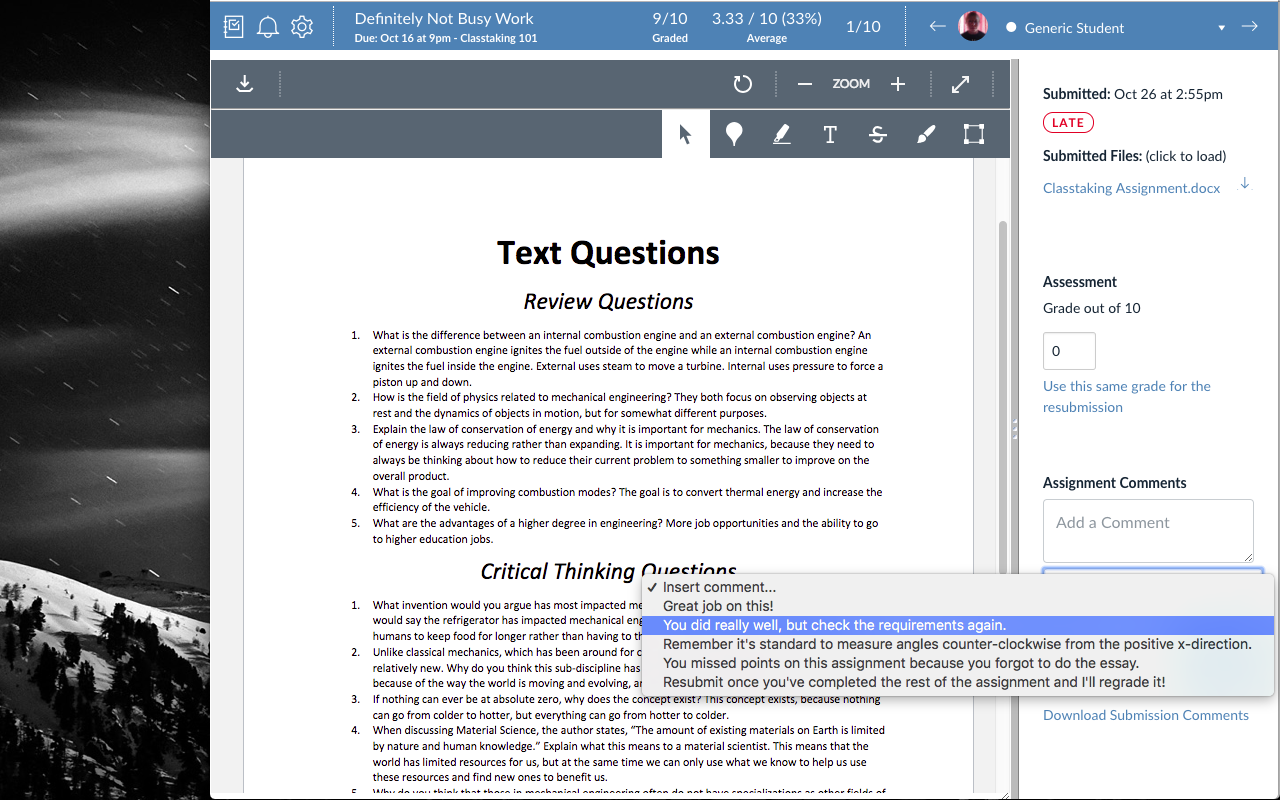1280x800 pixels.
Task: Select the highlight annotation tool
Action: pos(781,133)
